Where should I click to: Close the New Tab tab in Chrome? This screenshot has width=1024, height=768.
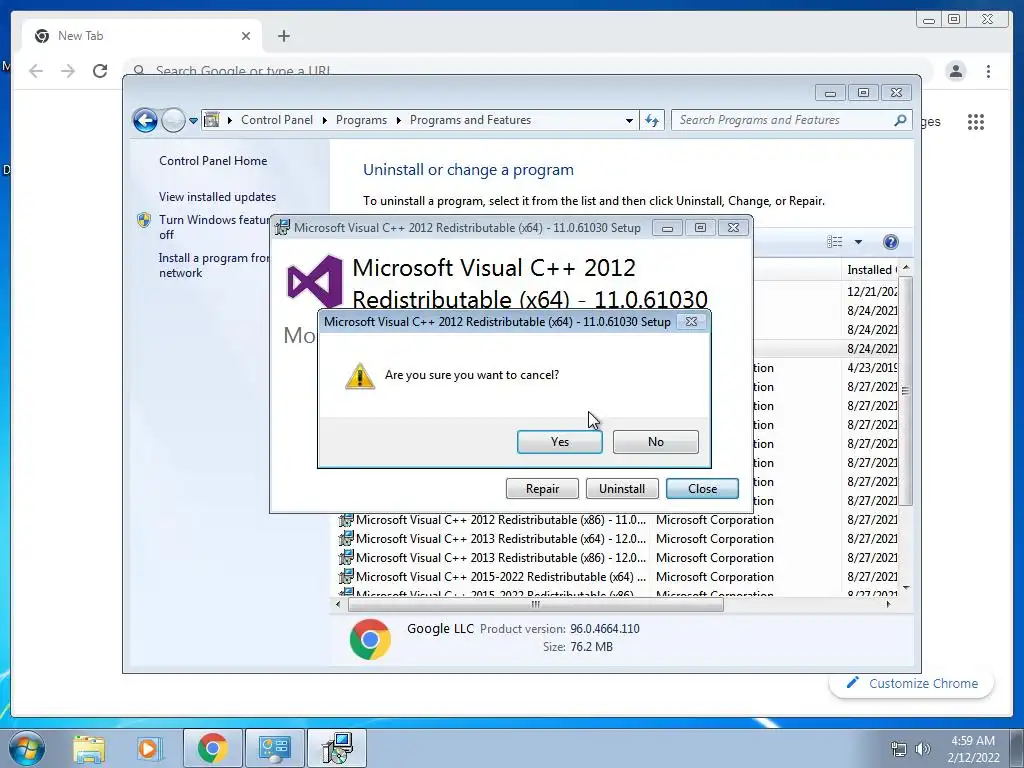246,36
